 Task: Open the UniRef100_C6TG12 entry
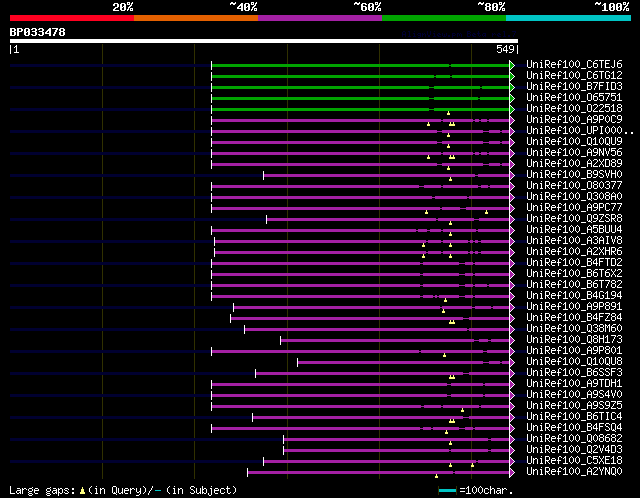click(574, 75)
